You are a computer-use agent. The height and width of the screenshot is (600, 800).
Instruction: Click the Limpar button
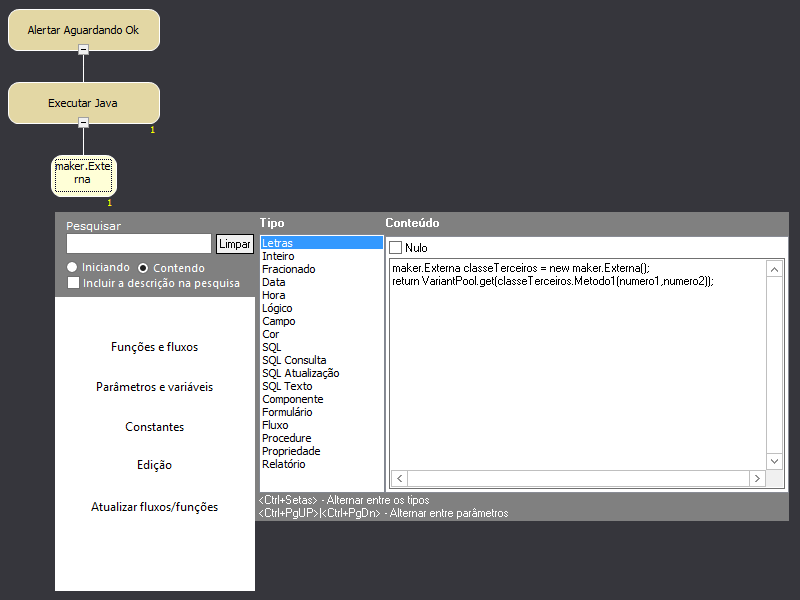click(x=235, y=244)
